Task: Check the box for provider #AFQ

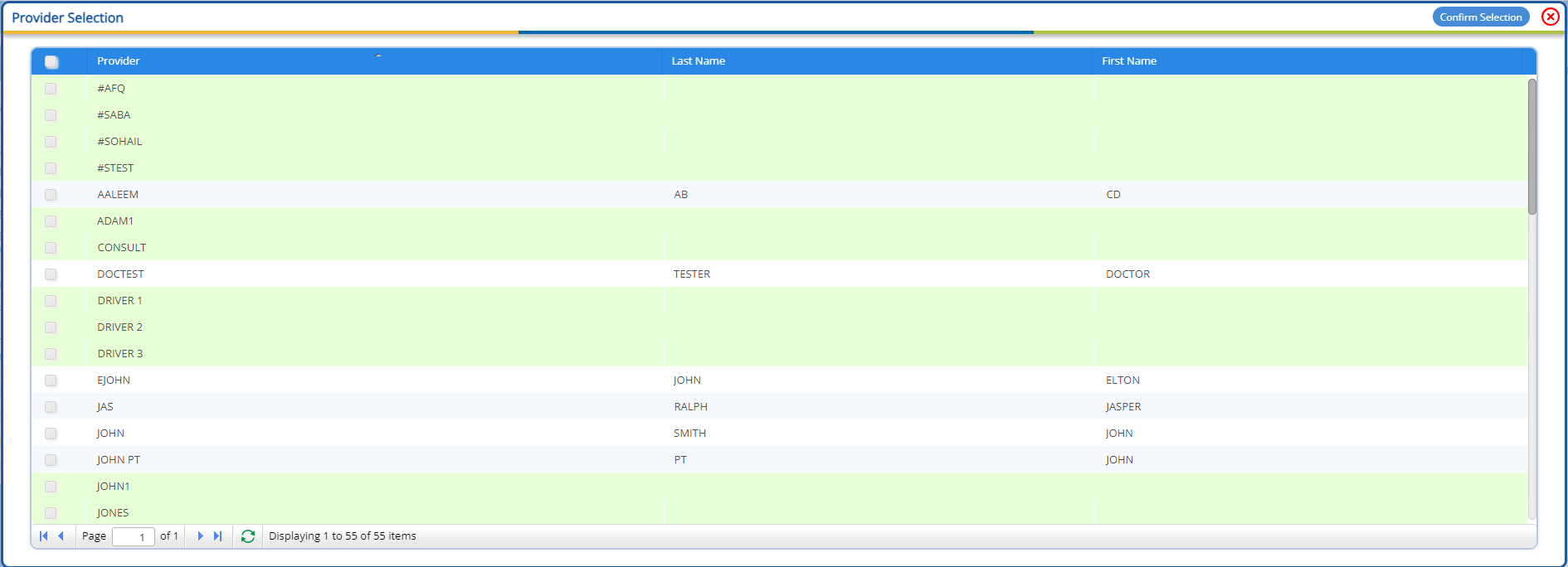Action: pos(51,89)
